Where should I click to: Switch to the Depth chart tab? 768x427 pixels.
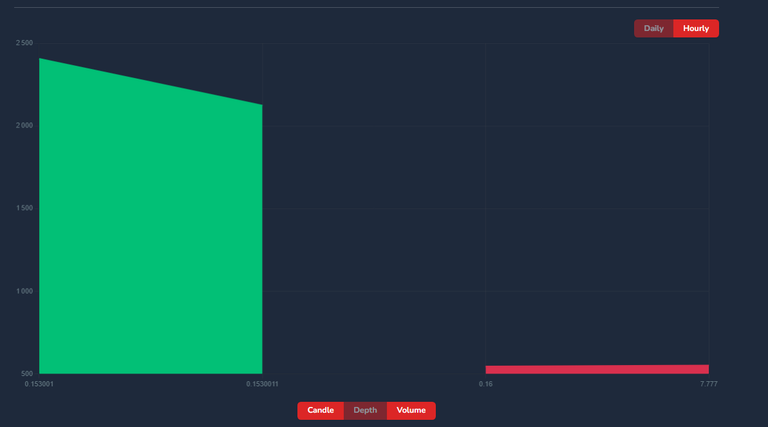tap(365, 410)
